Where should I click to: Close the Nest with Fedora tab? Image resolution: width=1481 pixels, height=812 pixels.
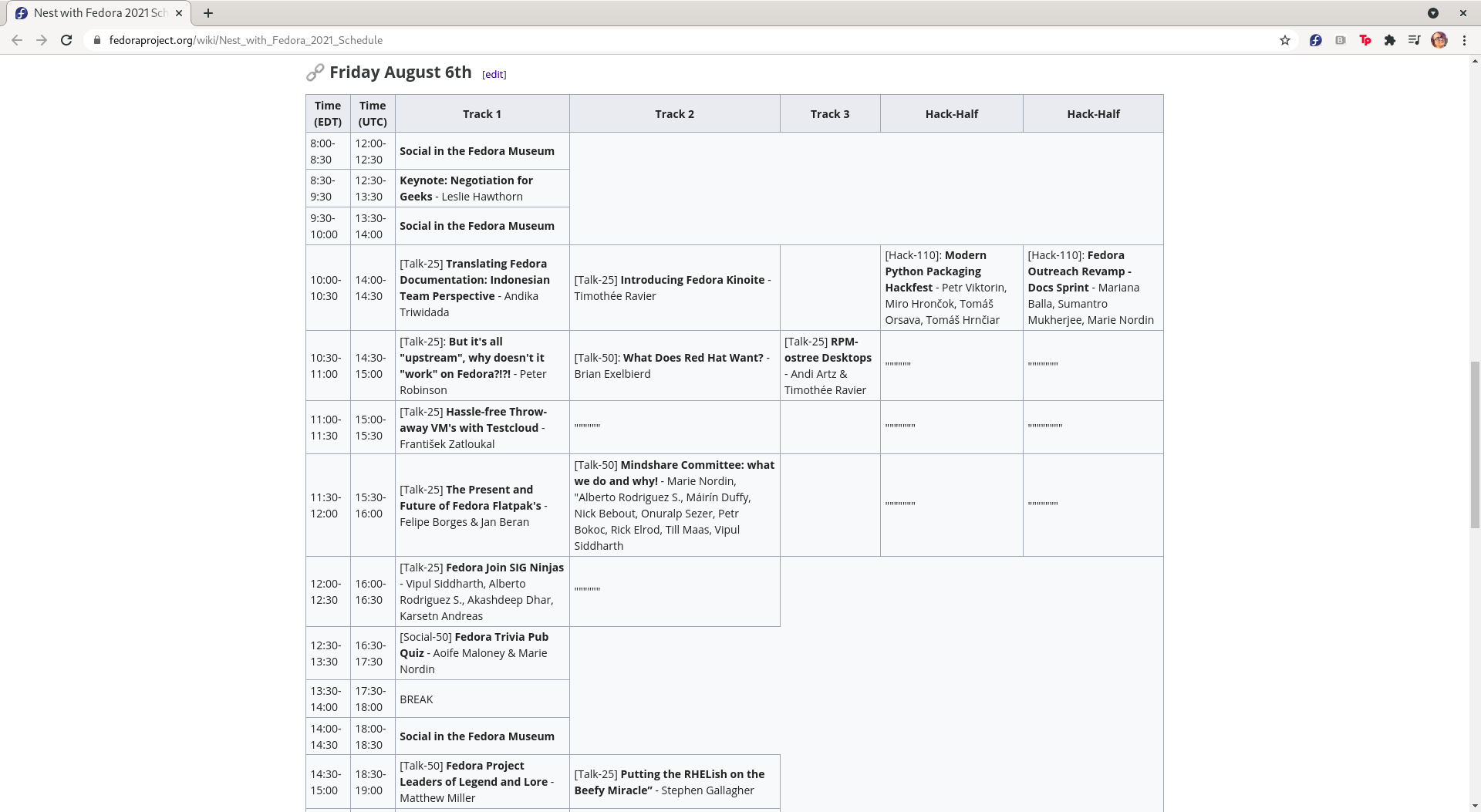coord(179,13)
